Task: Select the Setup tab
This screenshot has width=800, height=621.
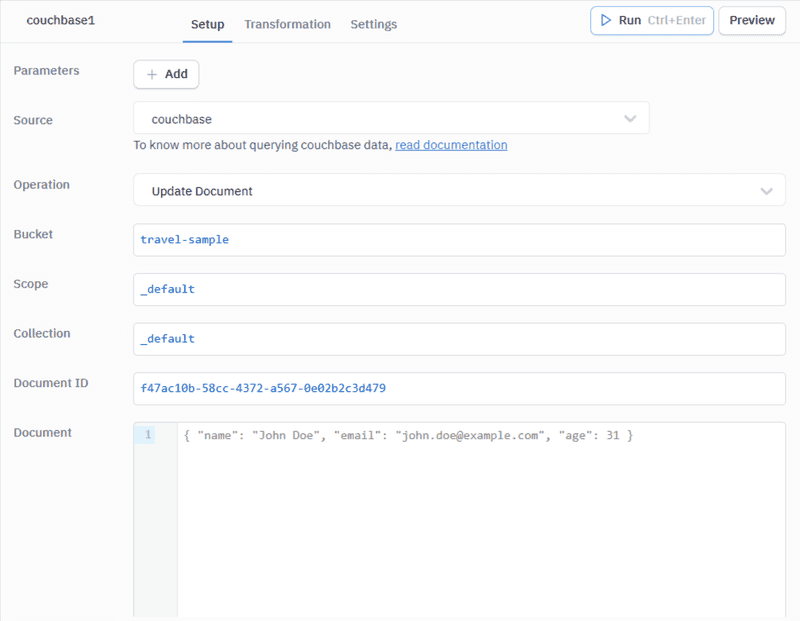Action: [x=207, y=24]
